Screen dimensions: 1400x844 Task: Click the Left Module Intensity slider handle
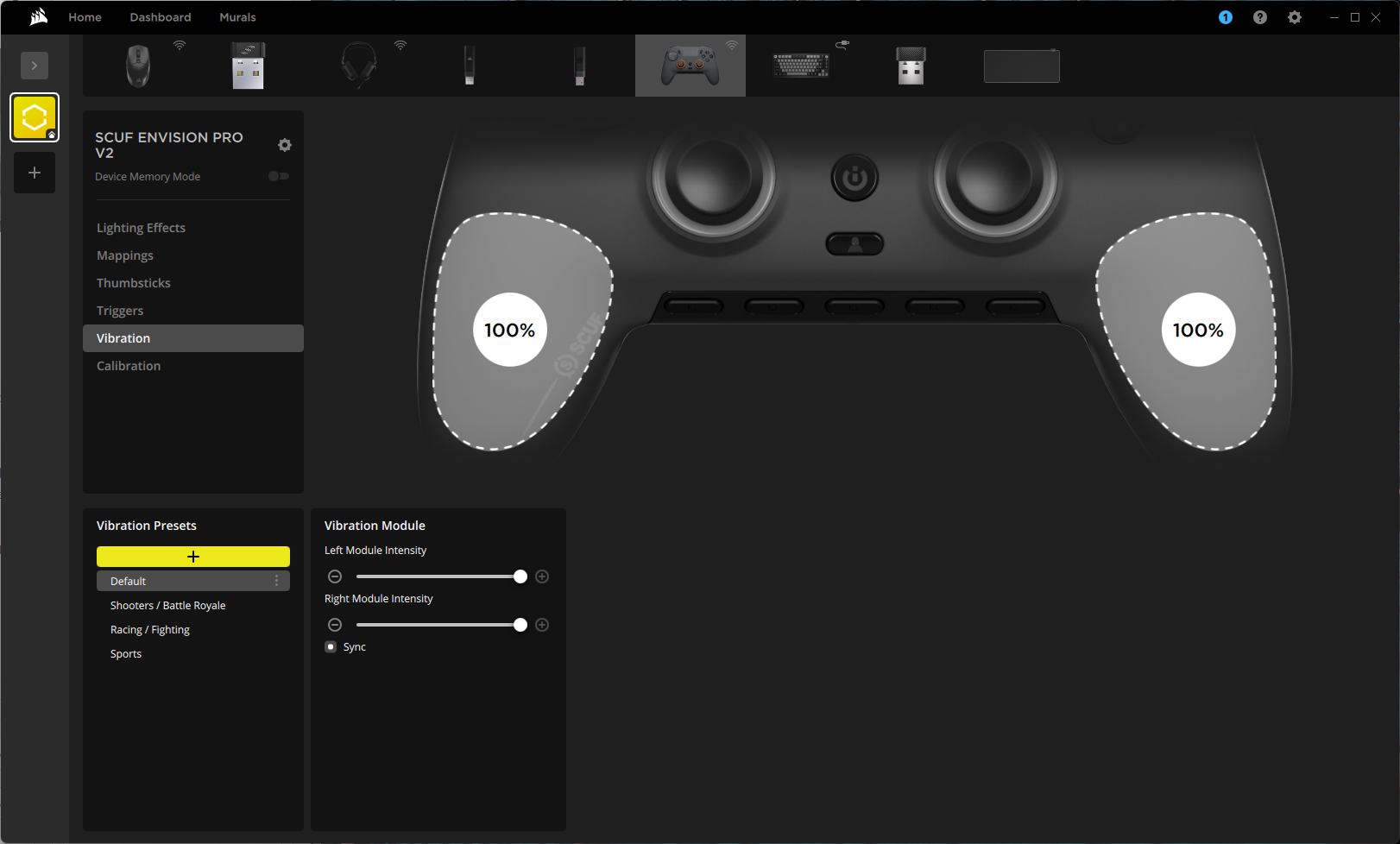520,576
